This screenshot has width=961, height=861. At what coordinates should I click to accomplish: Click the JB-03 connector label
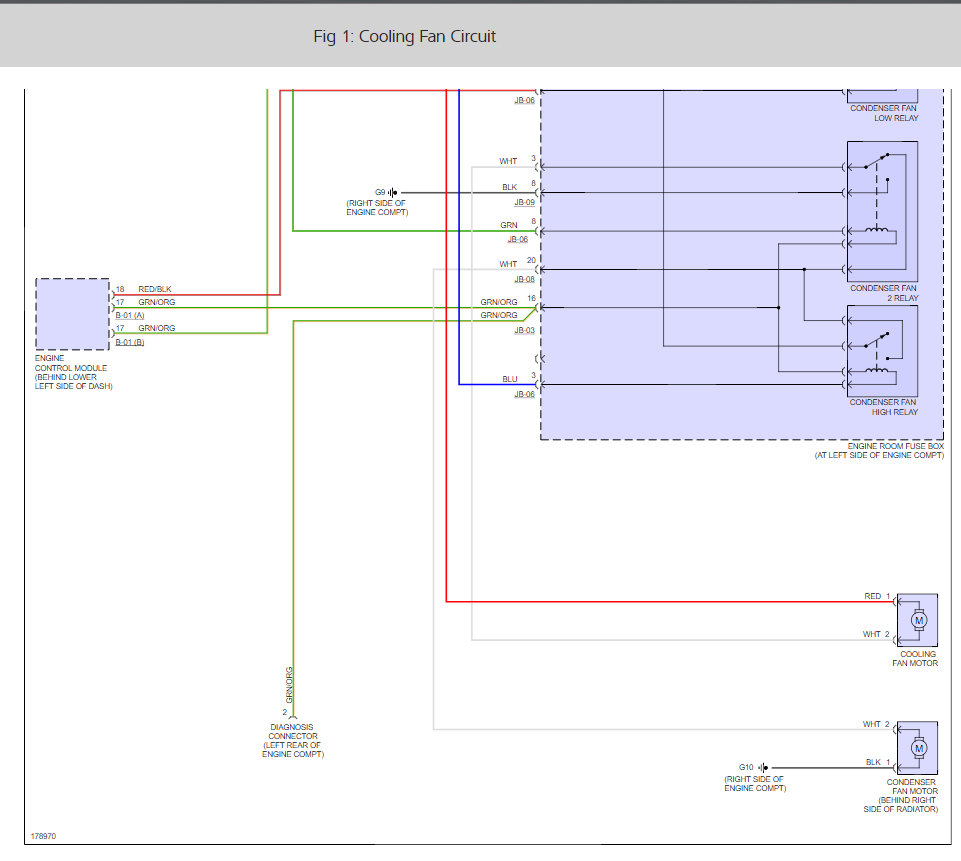(524, 330)
